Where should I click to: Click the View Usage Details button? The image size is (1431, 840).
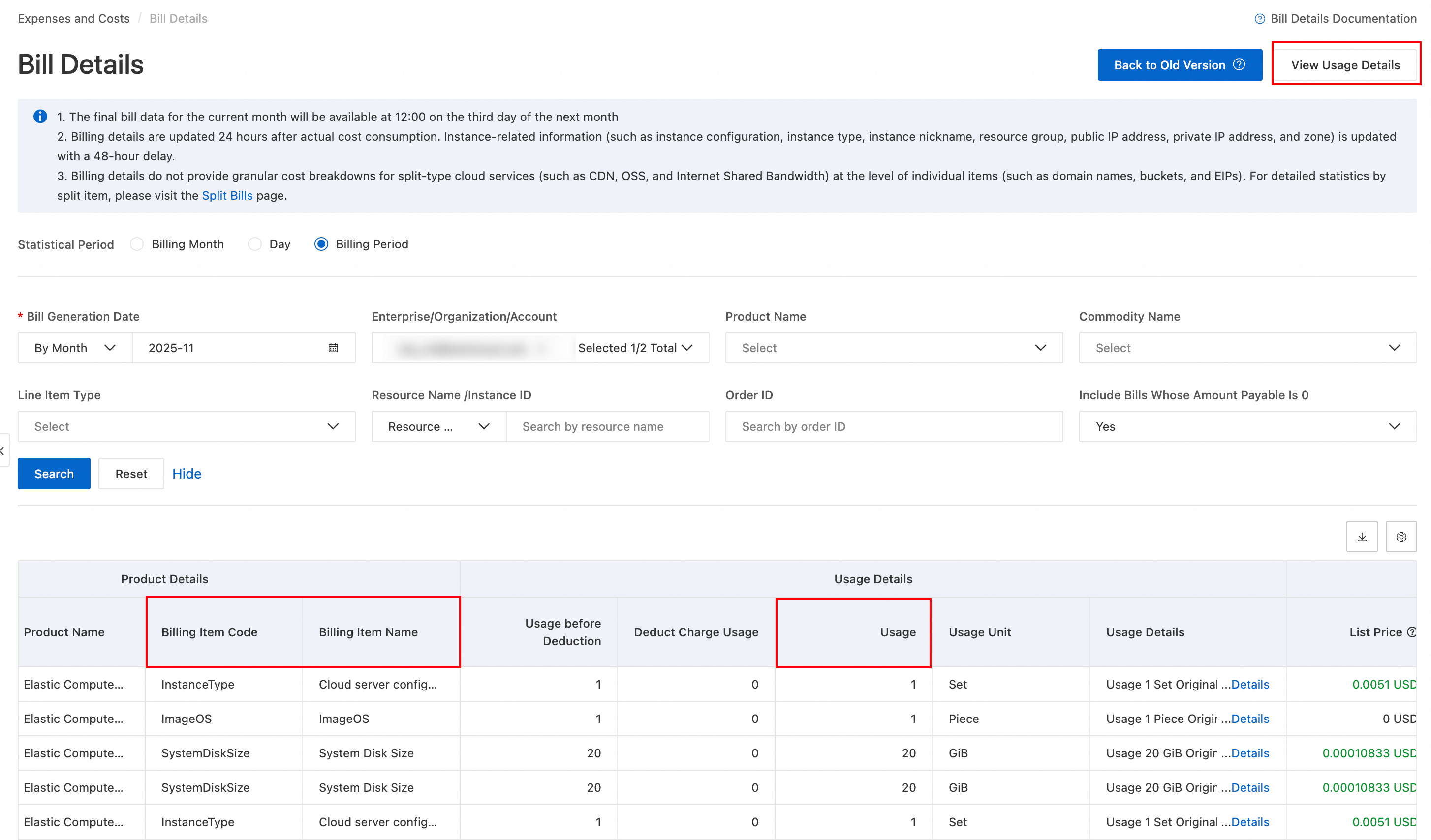(1345, 65)
